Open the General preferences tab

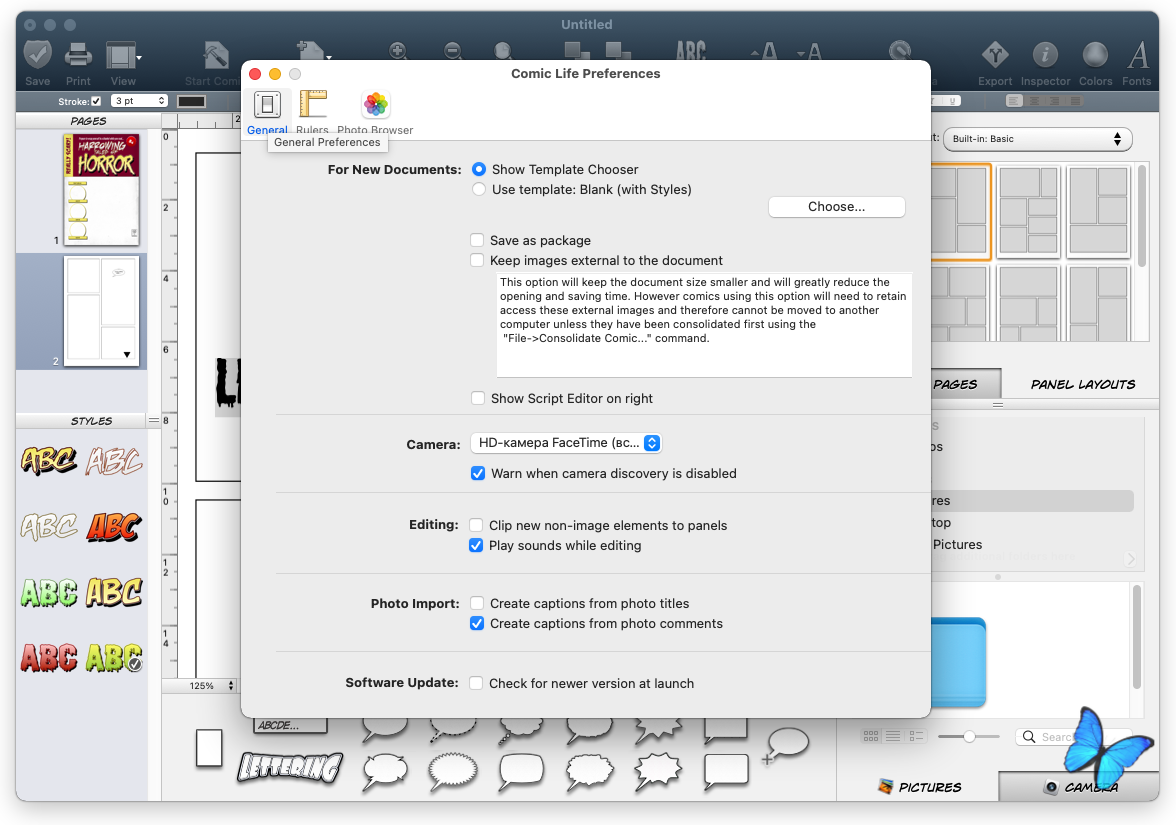(x=267, y=112)
